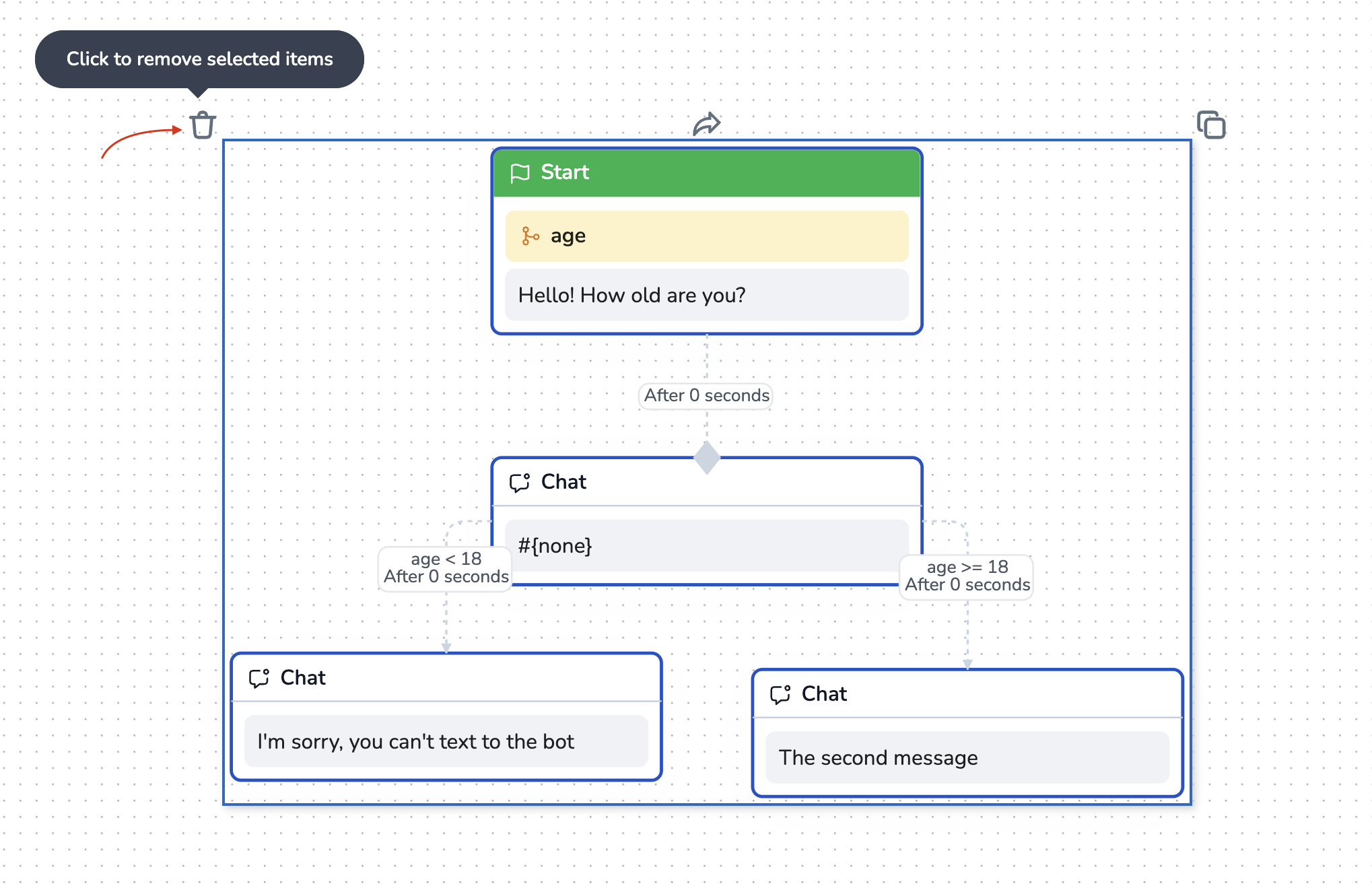Edit the "I'm sorry, you can't text" message
This screenshot has height=890, width=1372.
[x=446, y=741]
